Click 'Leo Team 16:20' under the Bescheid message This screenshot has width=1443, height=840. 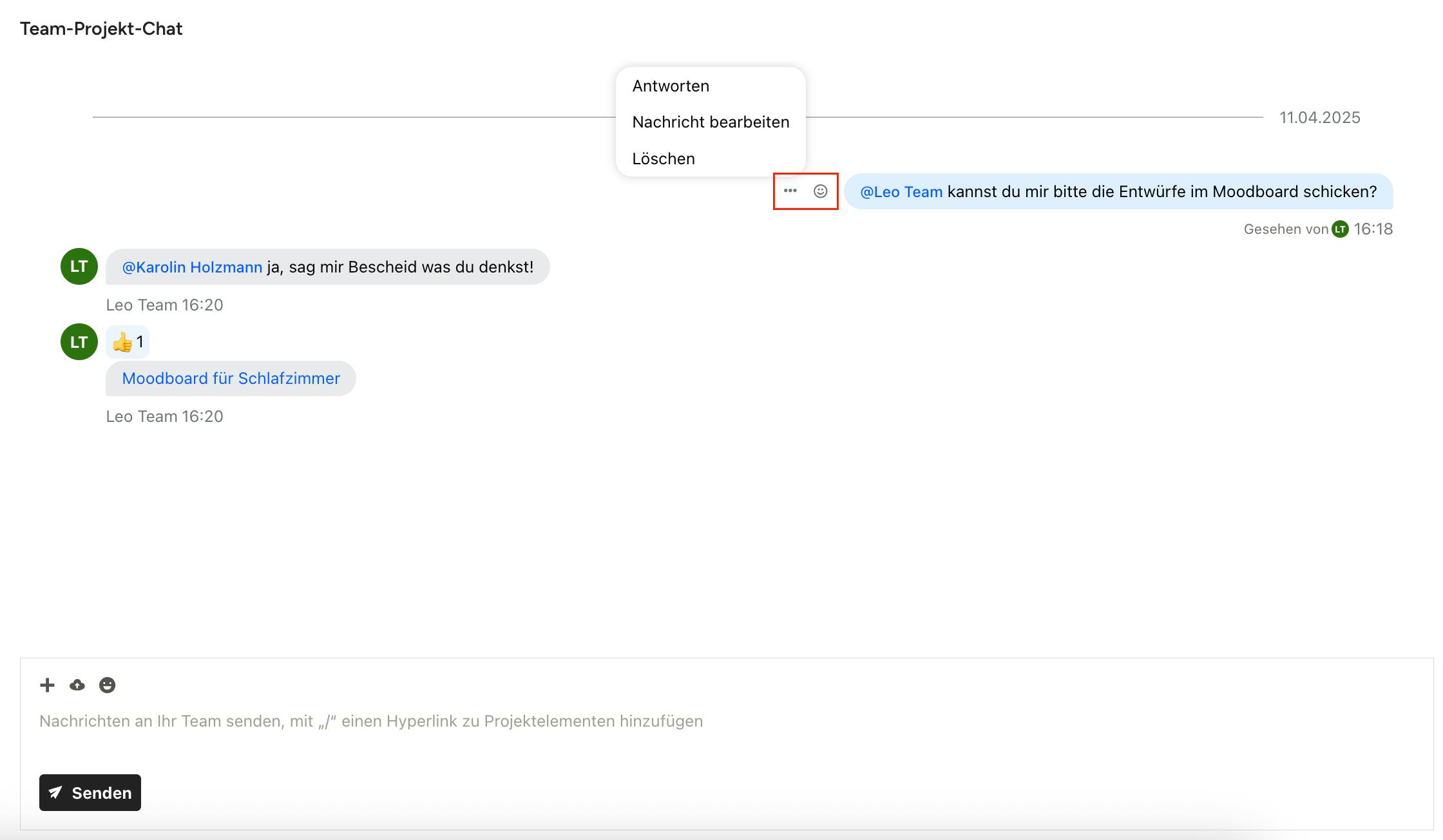click(165, 305)
